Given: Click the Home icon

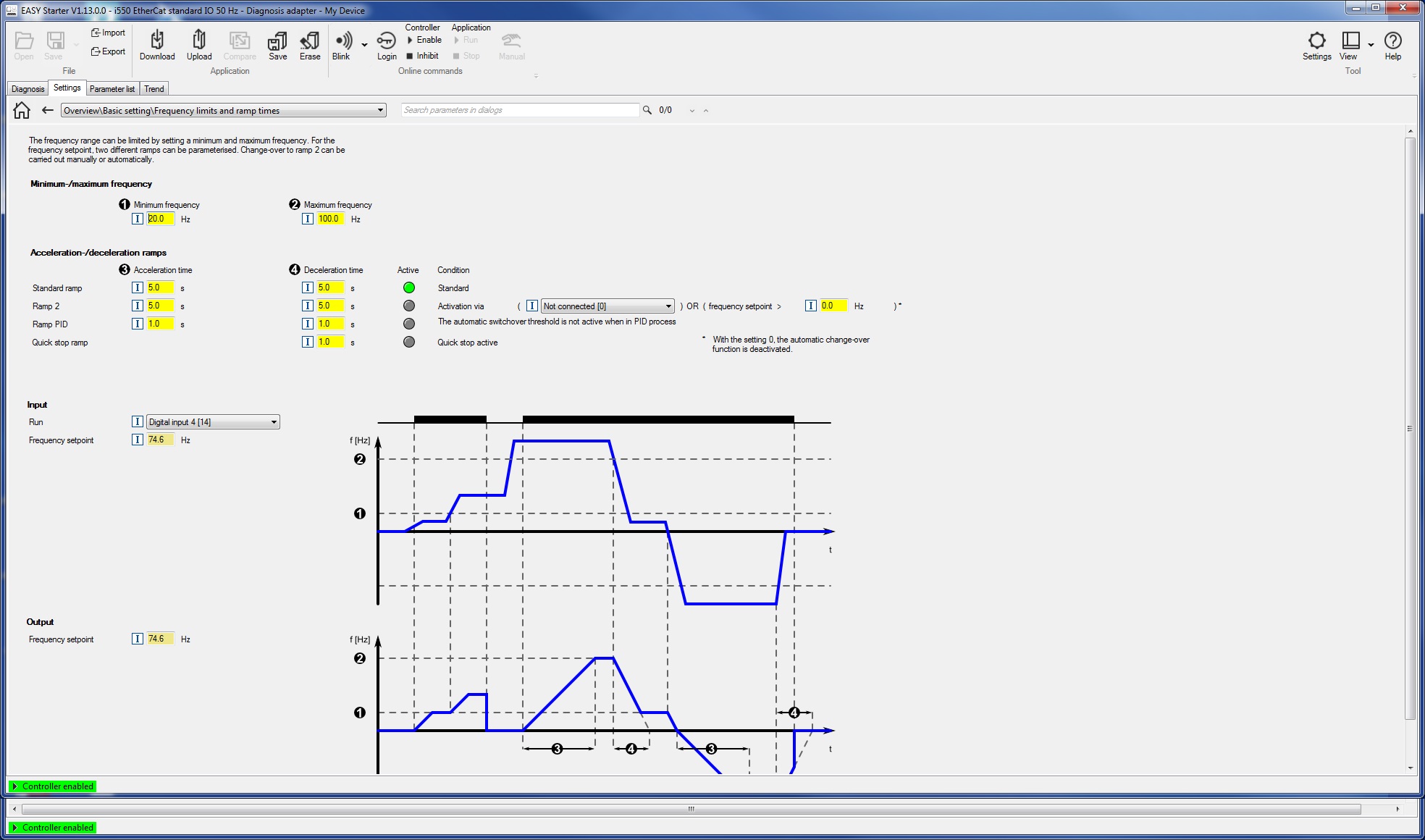Looking at the screenshot, I should [22, 110].
